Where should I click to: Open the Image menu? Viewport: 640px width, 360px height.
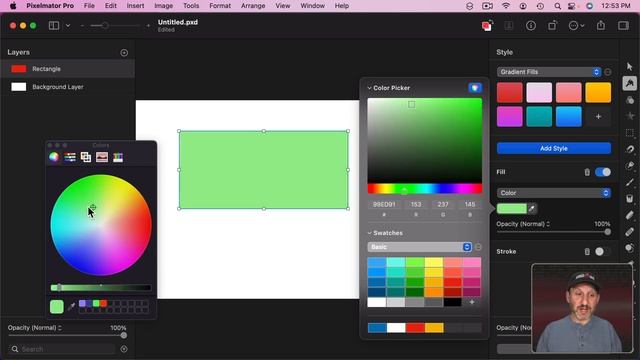163,6
